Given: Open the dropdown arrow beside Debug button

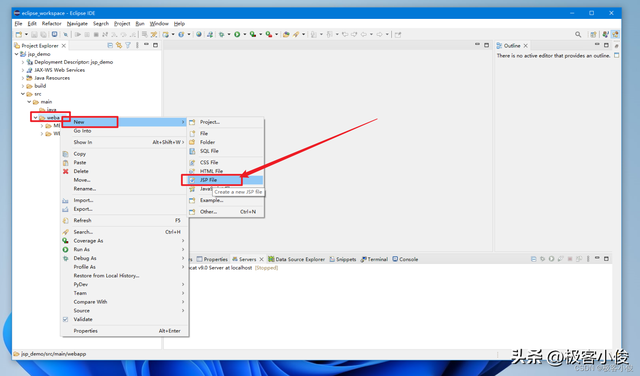Looking at the screenshot, I should click(x=229, y=34).
